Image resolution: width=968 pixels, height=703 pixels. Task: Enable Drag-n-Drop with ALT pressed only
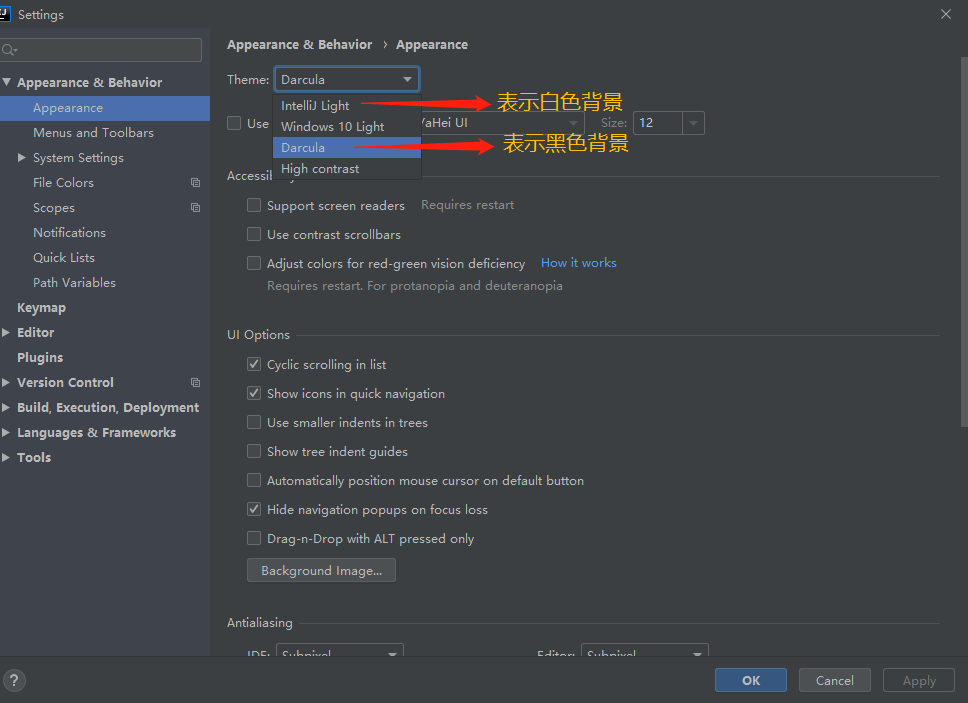point(254,538)
